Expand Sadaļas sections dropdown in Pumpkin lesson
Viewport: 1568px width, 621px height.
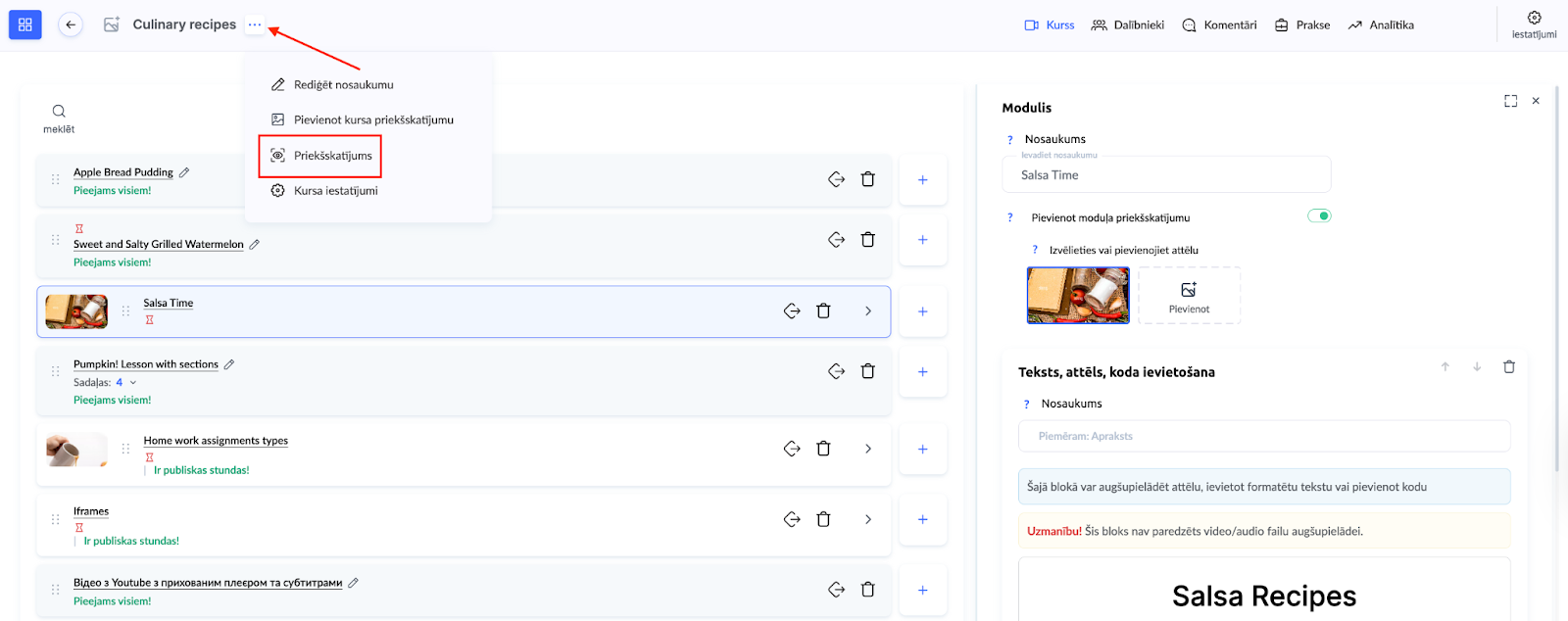tap(133, 383)
